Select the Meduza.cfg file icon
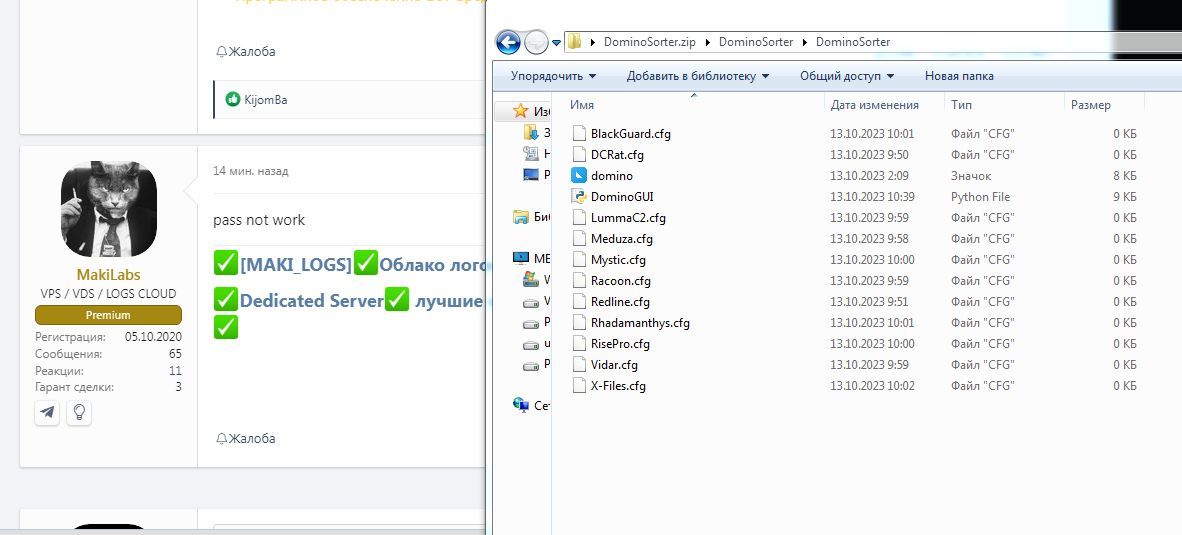1182x535 pixels. point(579,239)
